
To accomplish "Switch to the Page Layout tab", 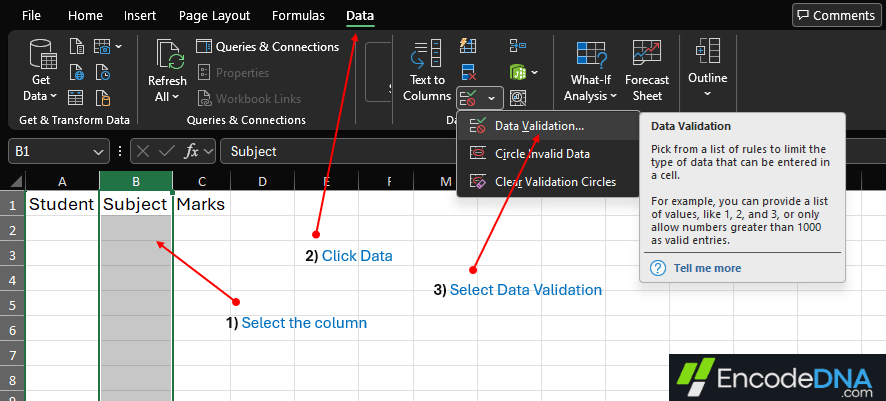I will click(214, 16).
